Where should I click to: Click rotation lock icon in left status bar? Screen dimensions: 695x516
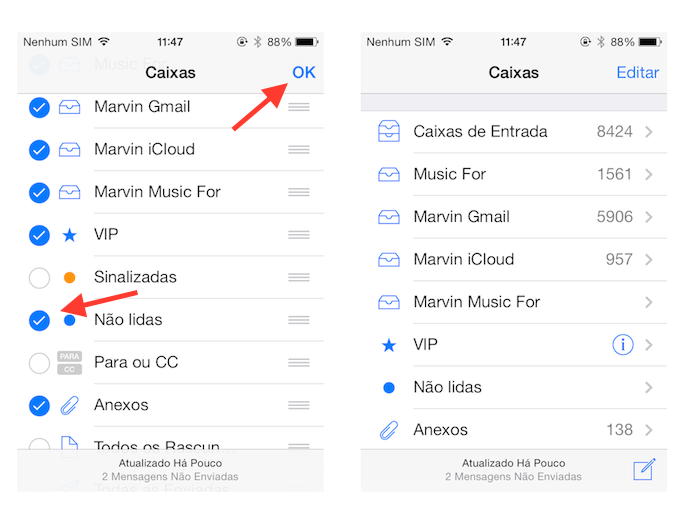(242, 42)
